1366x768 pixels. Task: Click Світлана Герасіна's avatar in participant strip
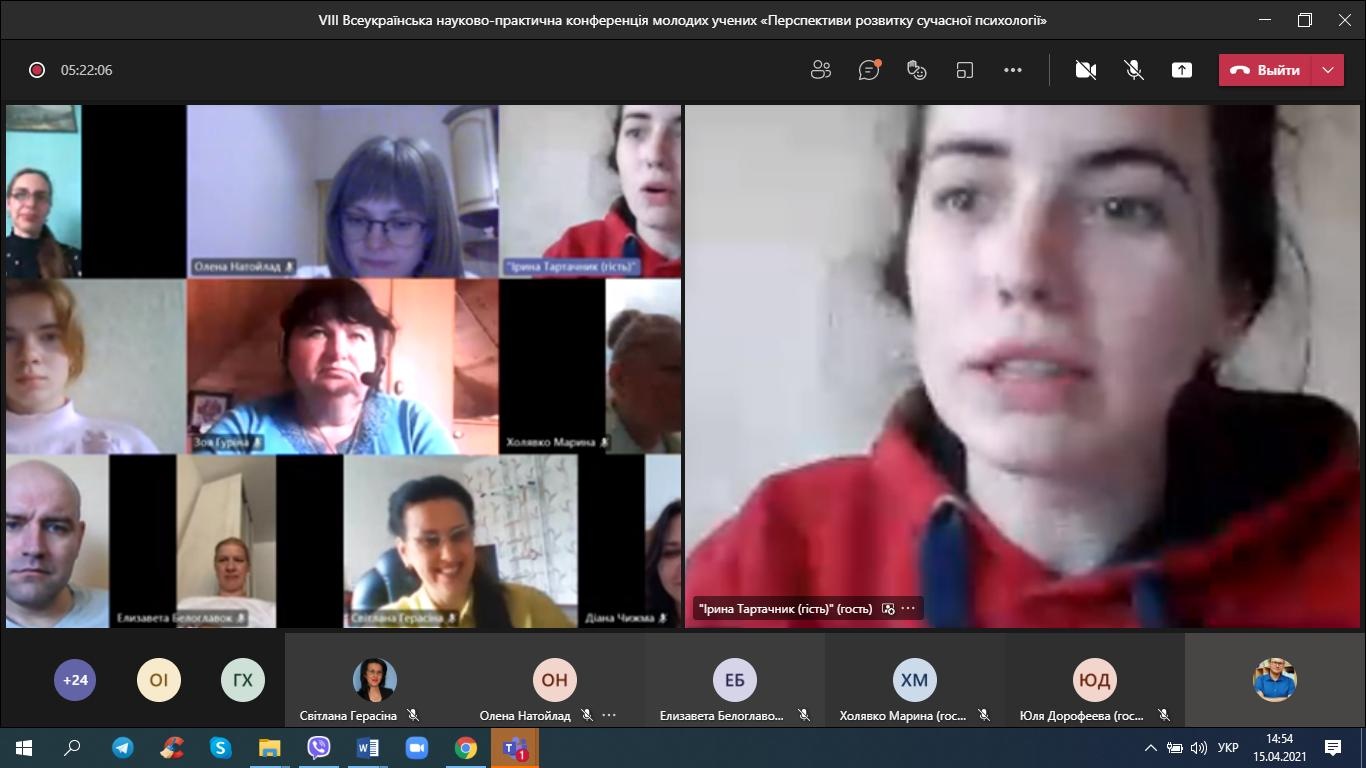pyautogui.click(x=375, y=680)
